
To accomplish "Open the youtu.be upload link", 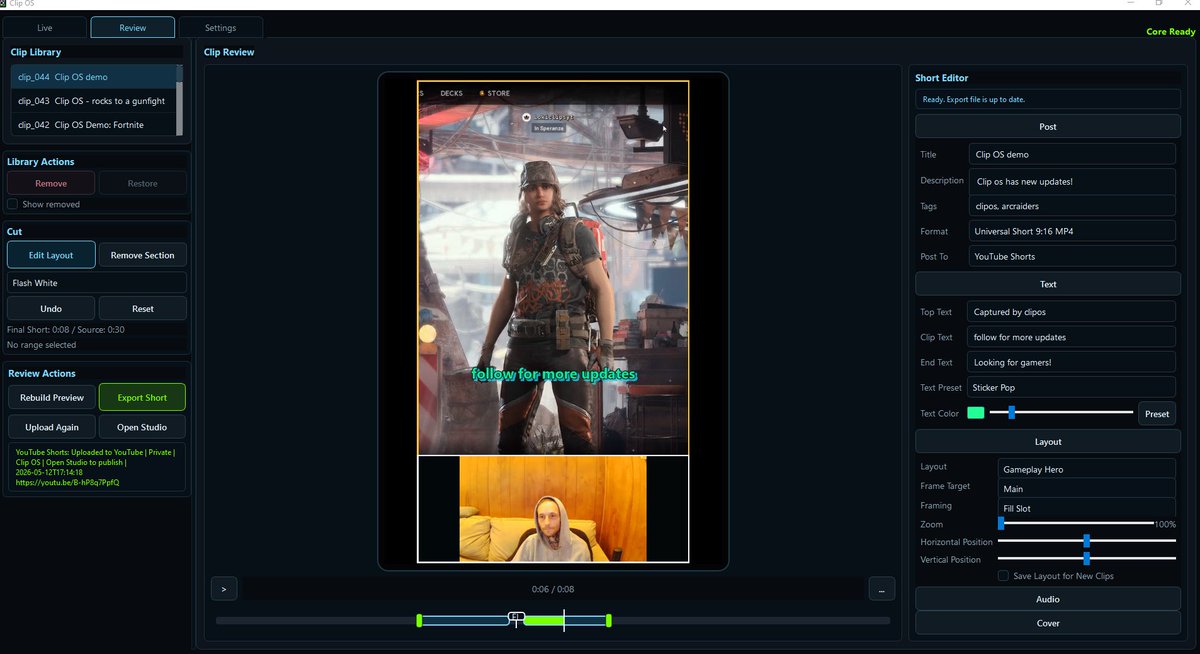I will (x=68, y=482).
